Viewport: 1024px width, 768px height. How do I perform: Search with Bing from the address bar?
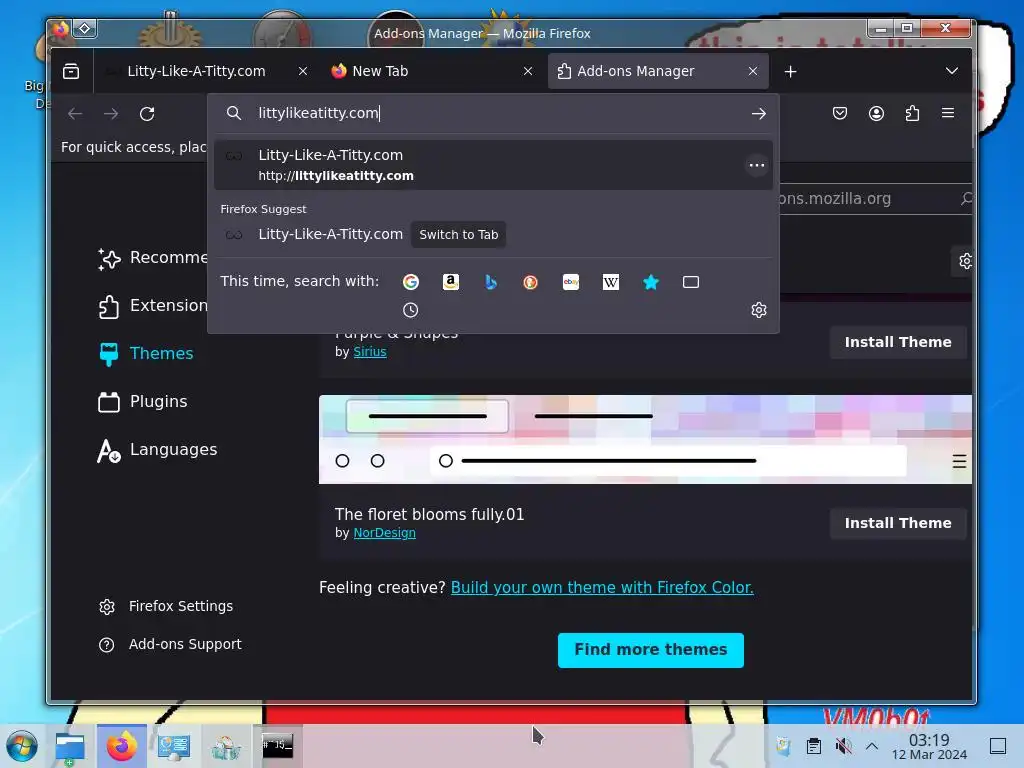click(490, 282)
